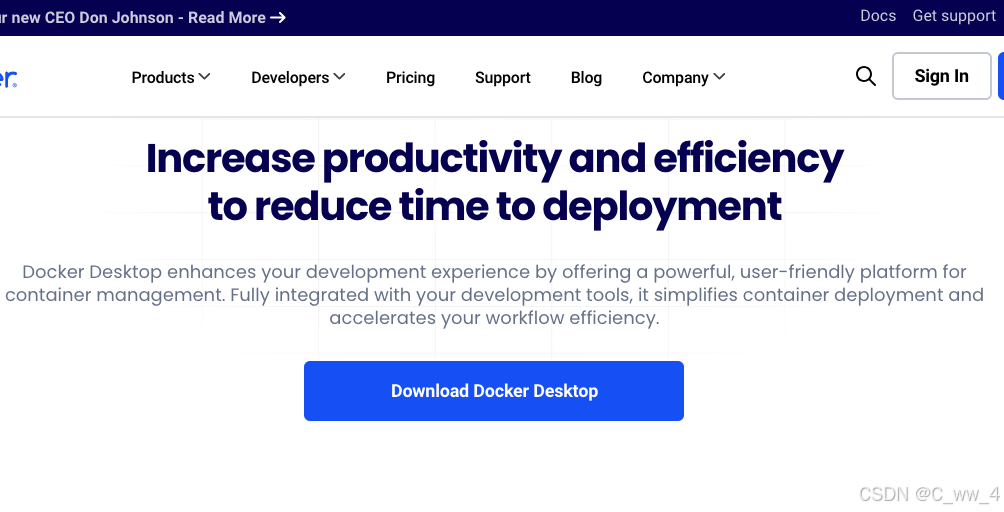This screenshot has height=512, width=1004.
Task: Open the Blog page
Action: point(586,77)
